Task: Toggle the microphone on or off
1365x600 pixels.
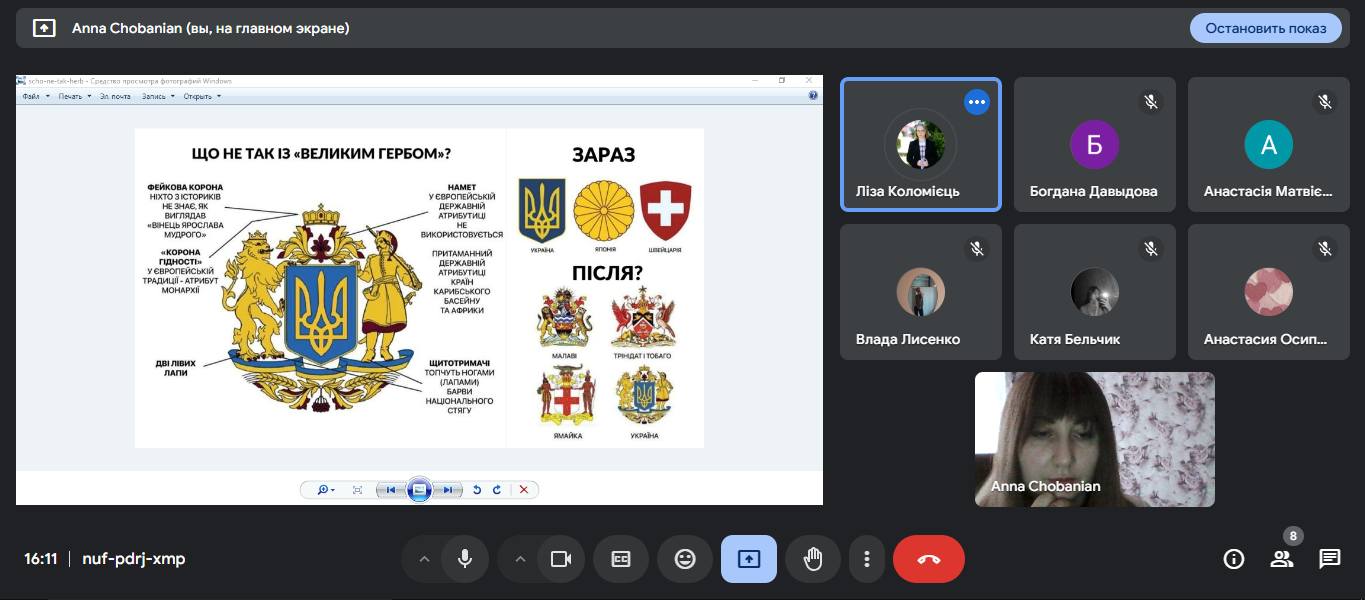Action: tap(464, 559)
